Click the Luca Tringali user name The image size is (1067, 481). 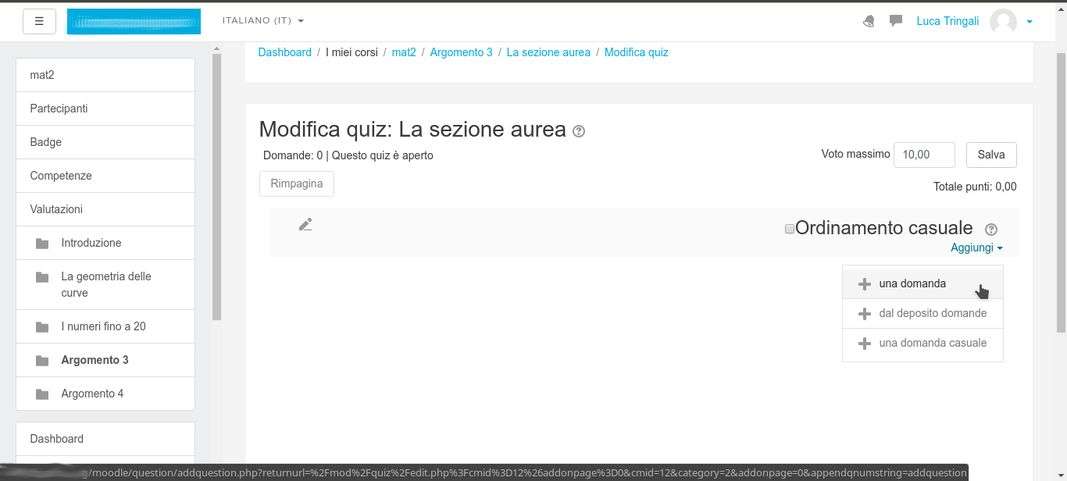[x=948, y=21]
